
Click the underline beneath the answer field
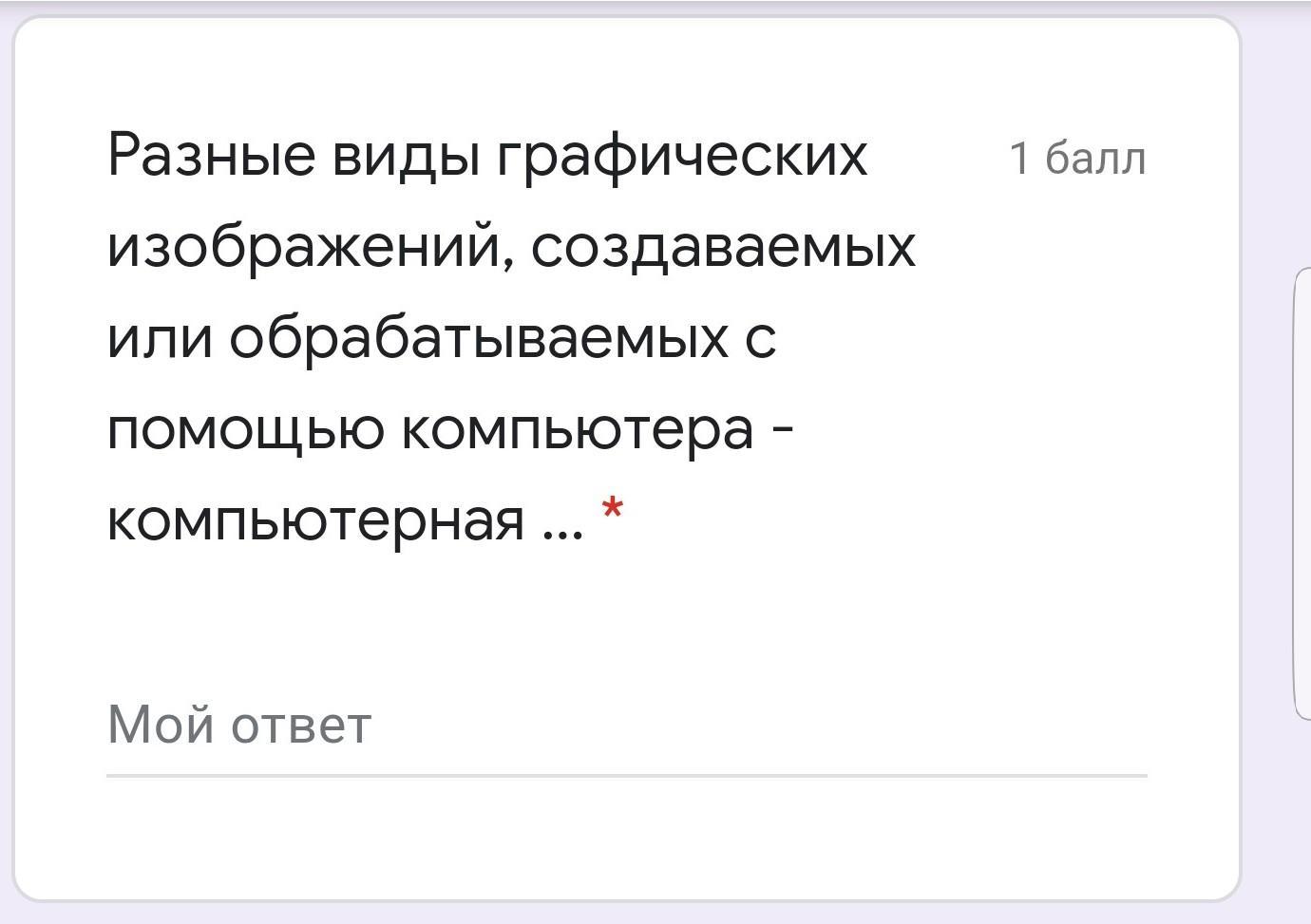point(626,776)
